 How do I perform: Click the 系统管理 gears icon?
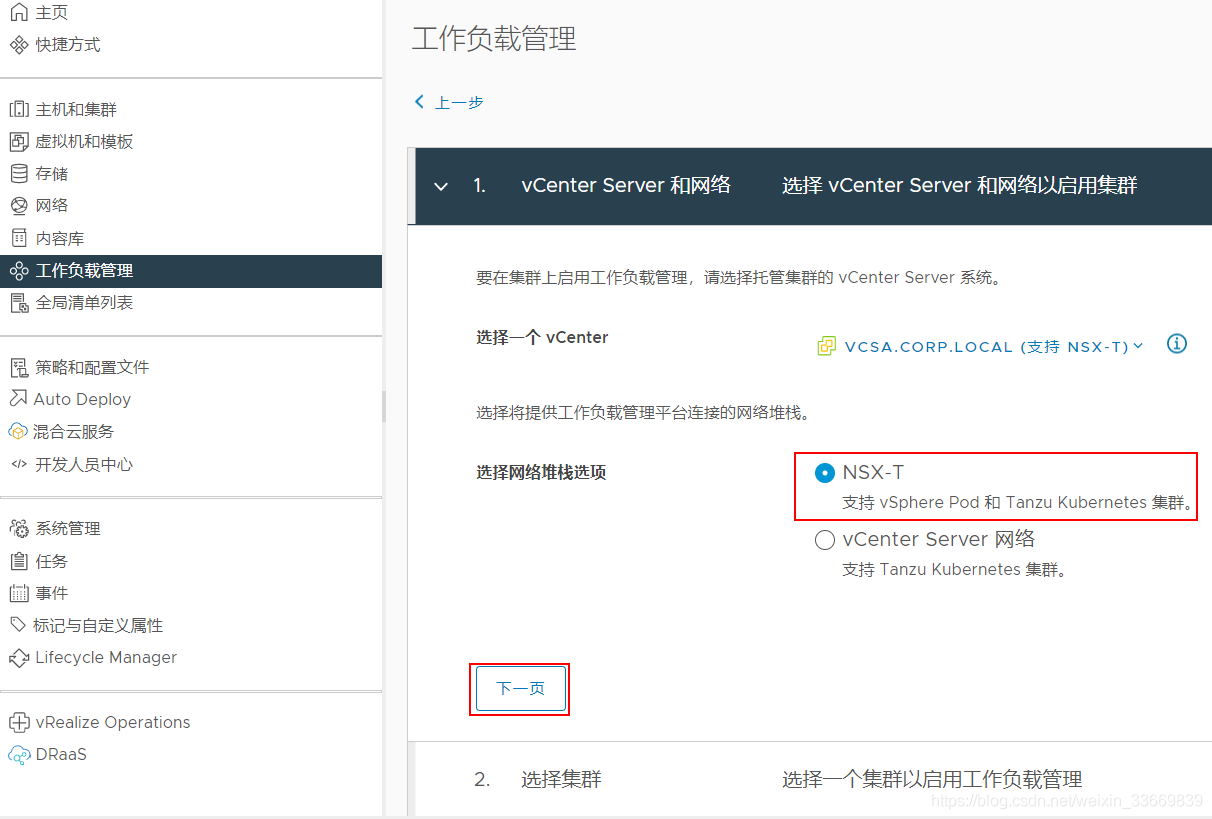click(19, 528)
